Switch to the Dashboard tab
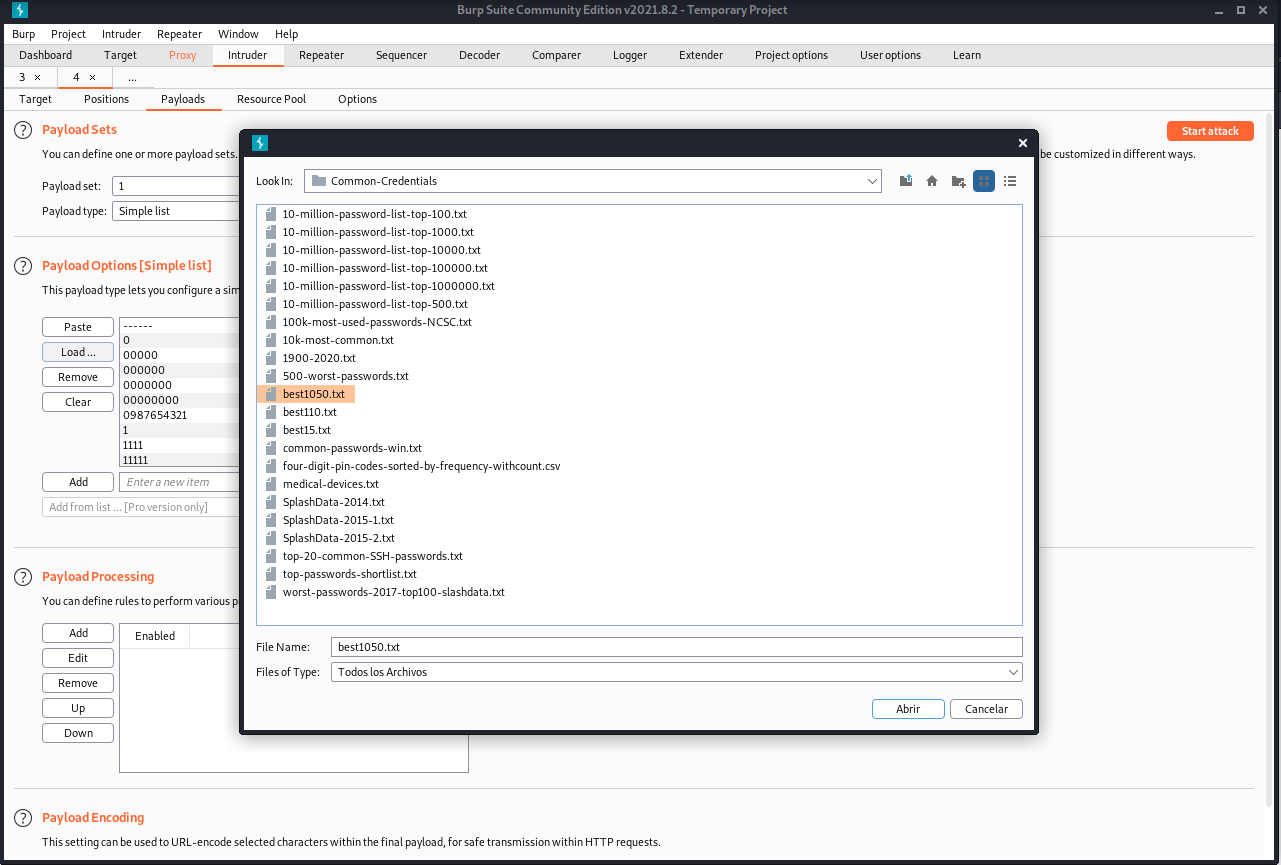The image size is (1281, 865). tap(46, 55)
